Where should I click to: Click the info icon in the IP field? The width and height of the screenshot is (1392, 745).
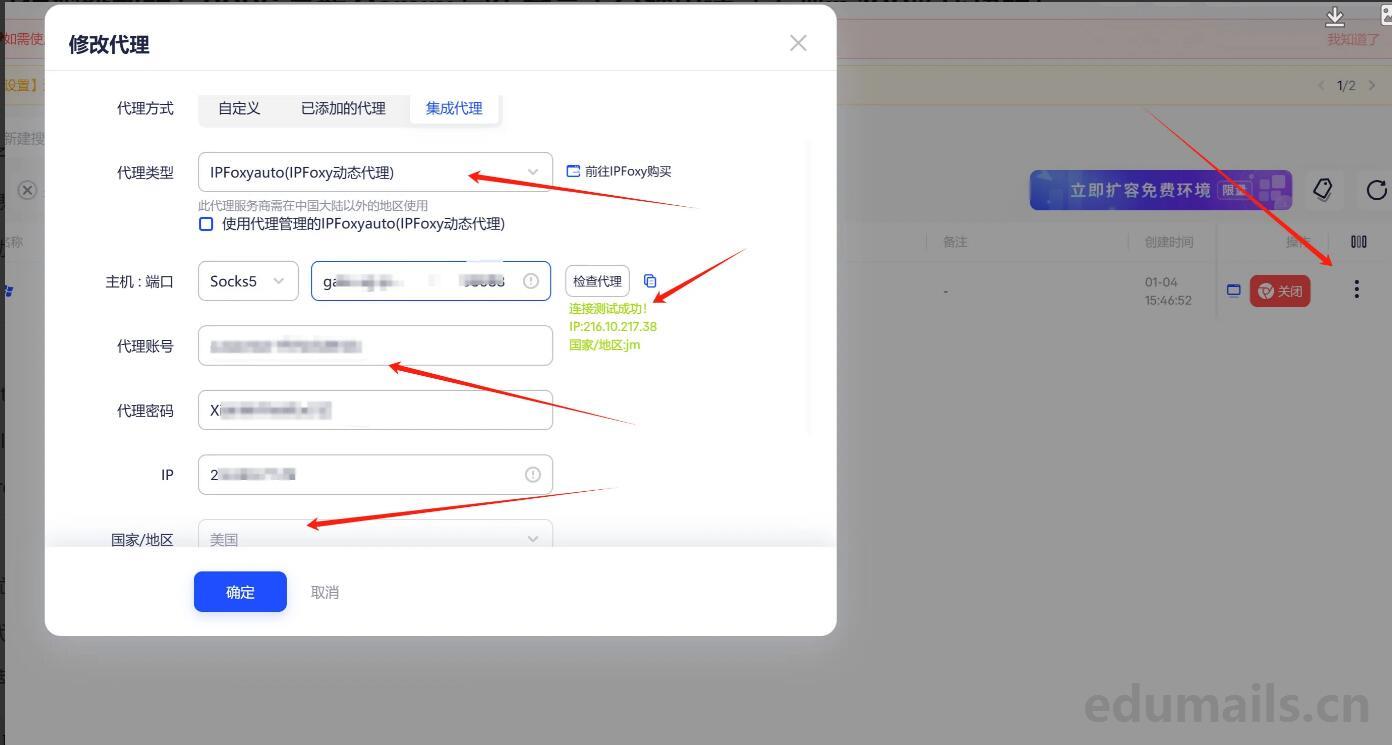pyautogui.click(x=531, y=474)
